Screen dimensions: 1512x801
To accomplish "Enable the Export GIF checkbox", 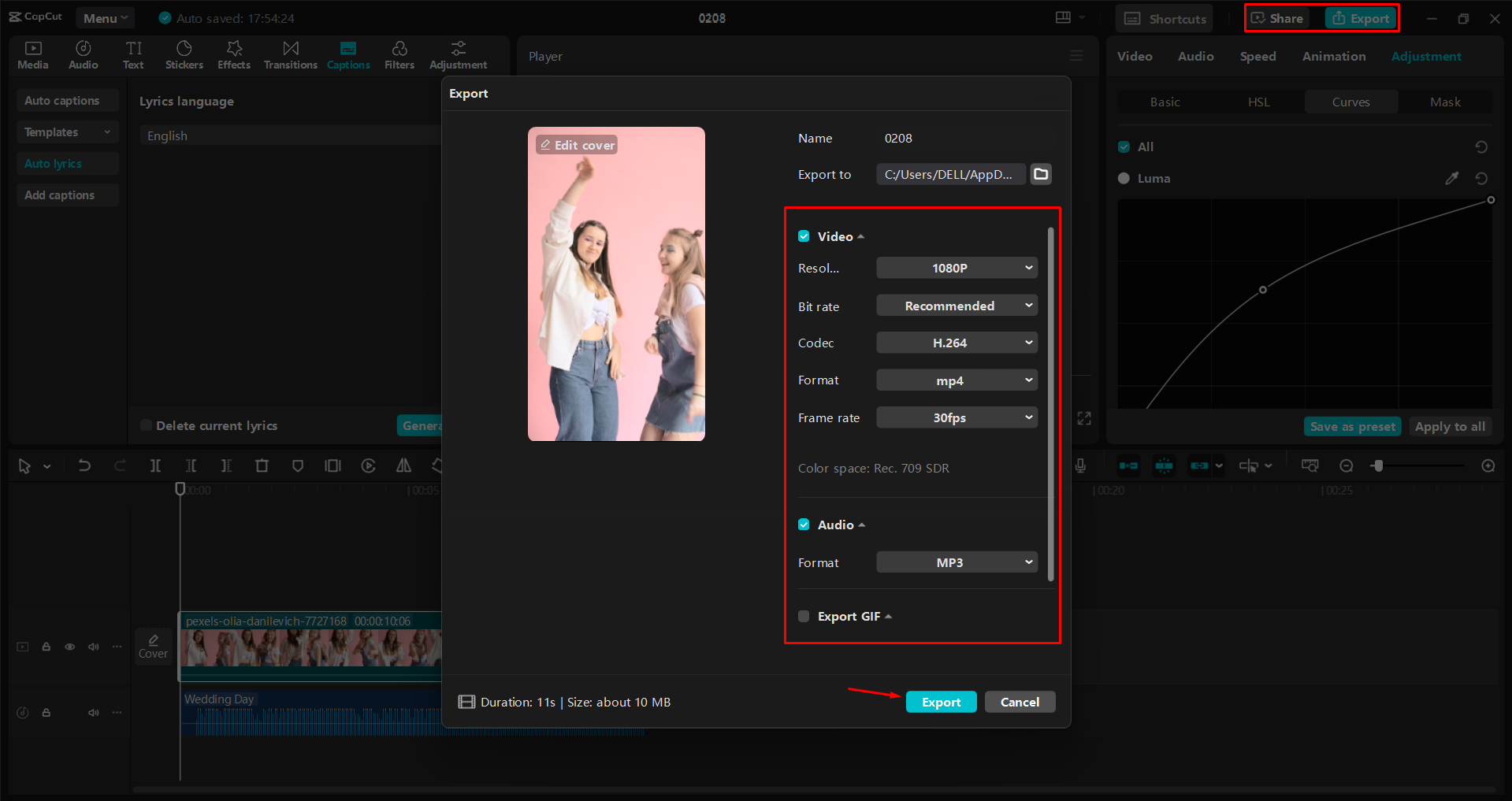I will 803,616.
